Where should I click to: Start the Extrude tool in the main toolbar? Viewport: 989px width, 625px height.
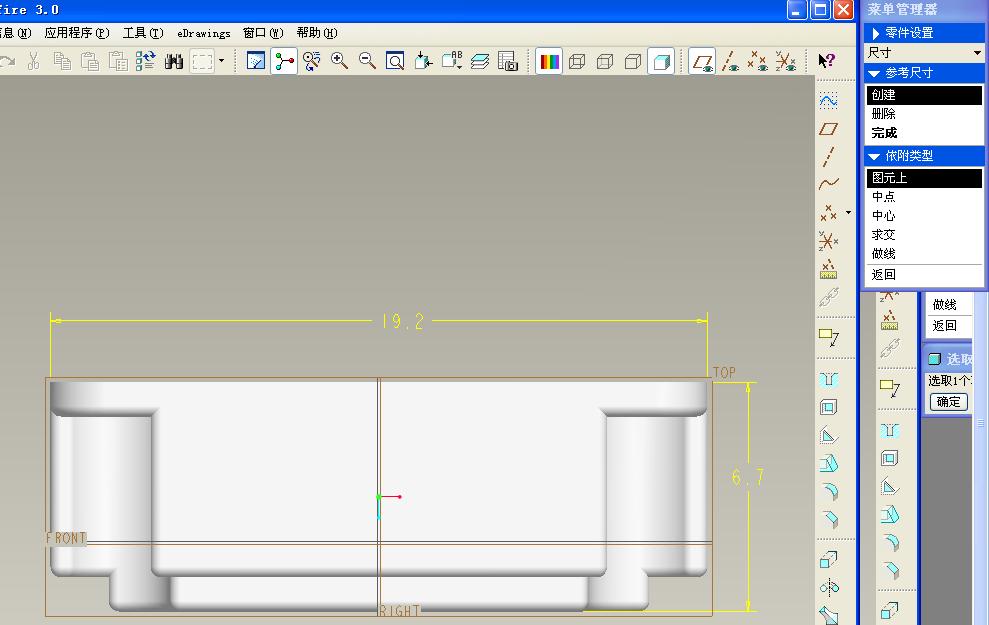coord(828,559)
